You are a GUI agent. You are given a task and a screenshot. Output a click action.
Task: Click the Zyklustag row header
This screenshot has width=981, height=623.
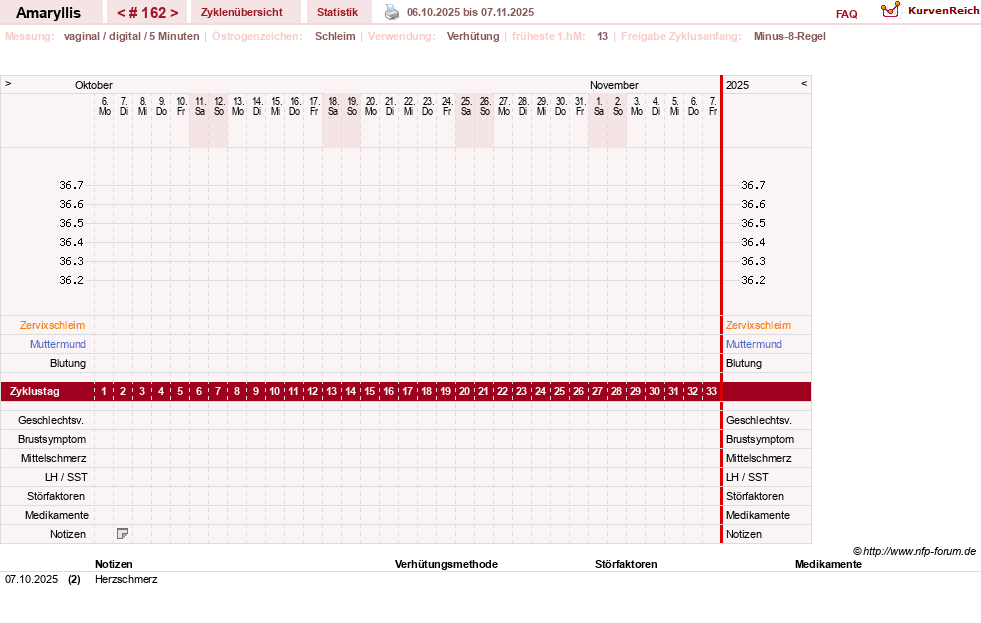click(34, 391)
